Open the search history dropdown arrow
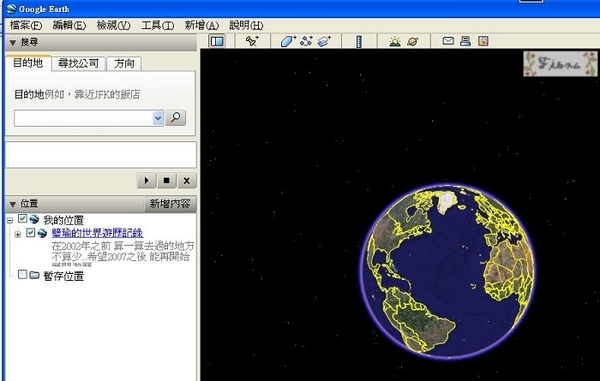 pyautogui.click(x=158, y=118)
